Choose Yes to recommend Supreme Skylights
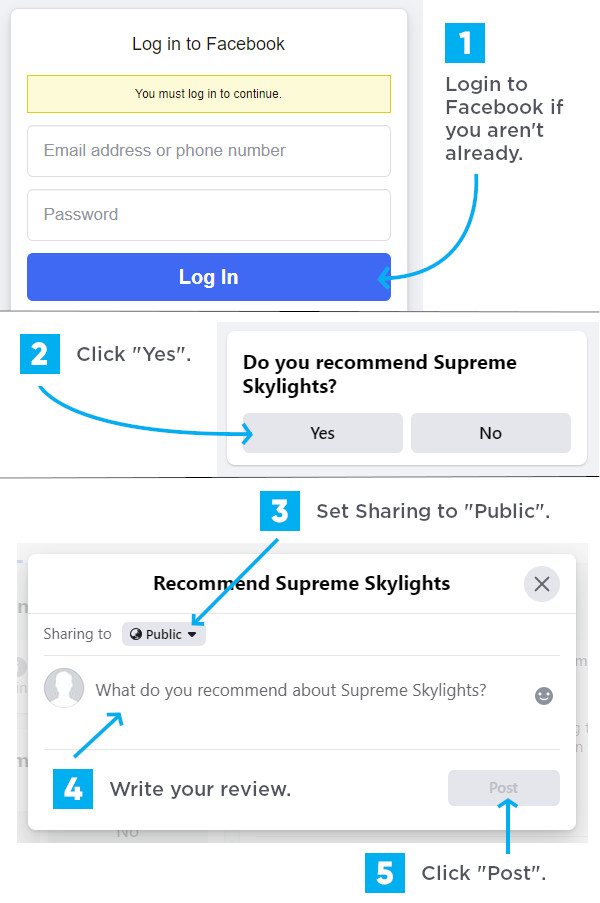Viewport: 600px width, 903px height. pos(322,433)
